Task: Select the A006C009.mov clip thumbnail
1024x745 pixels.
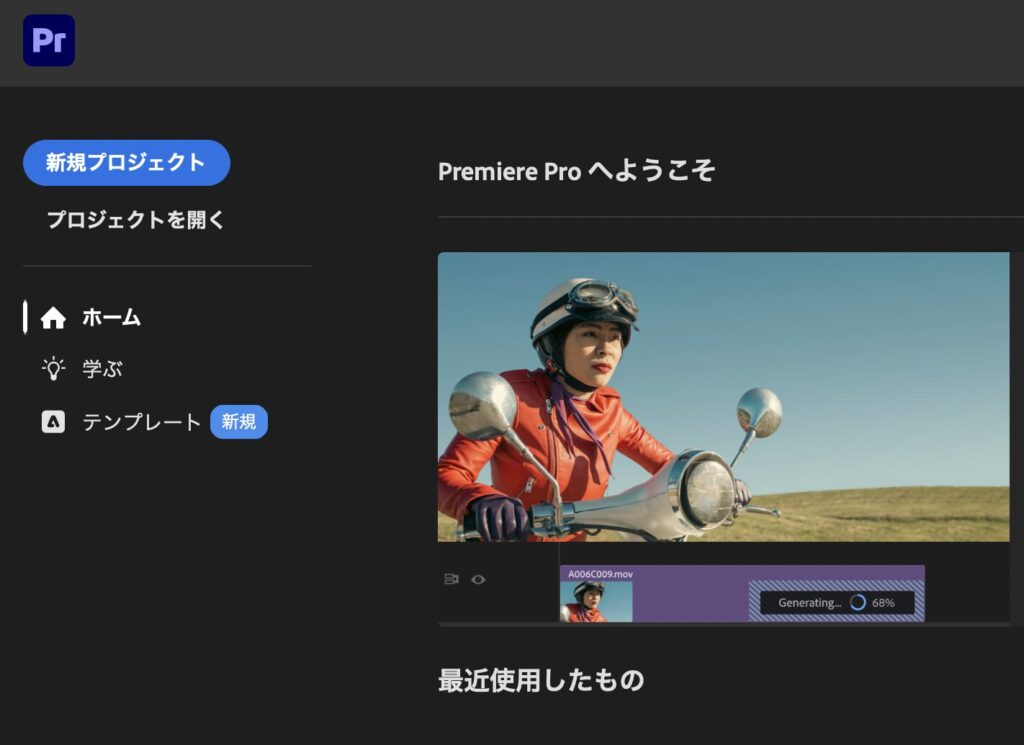Action: pos(596,601)
